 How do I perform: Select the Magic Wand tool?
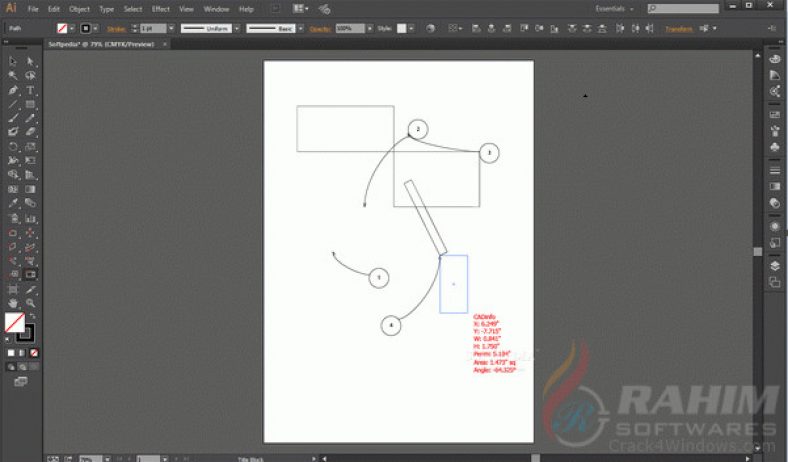coord(13,75)
